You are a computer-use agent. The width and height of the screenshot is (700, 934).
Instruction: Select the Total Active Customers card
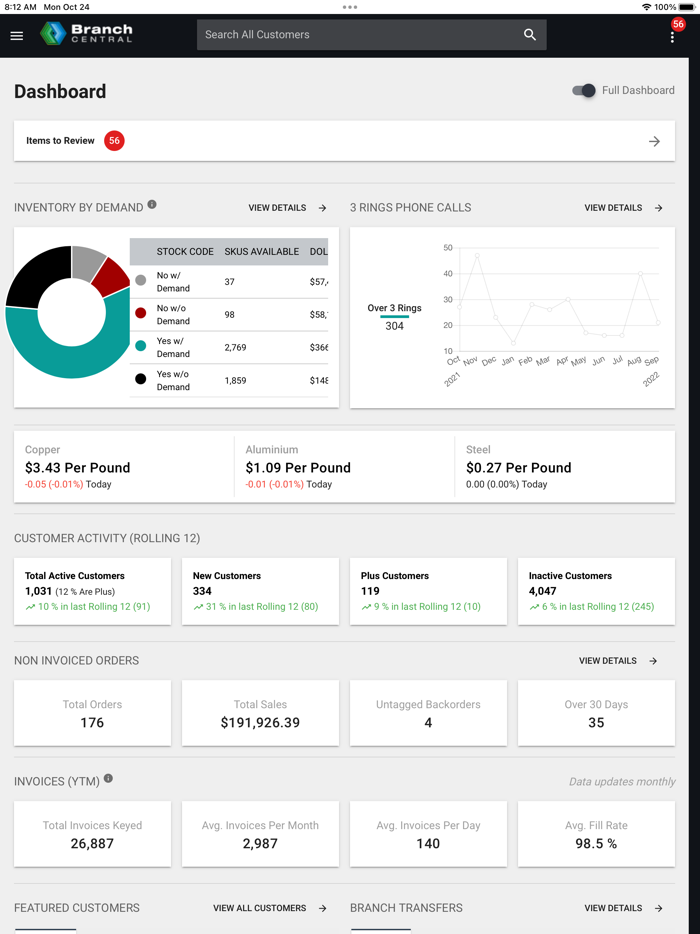click(92, 591)
